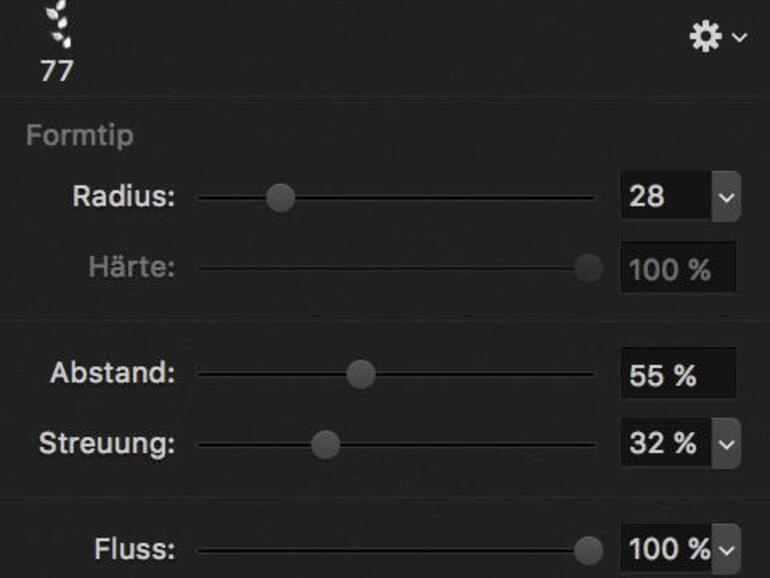The width and height of the screenshot is (770, 578).
Task: Click the Streuung slider handle
Action: [x=325, y=444]
